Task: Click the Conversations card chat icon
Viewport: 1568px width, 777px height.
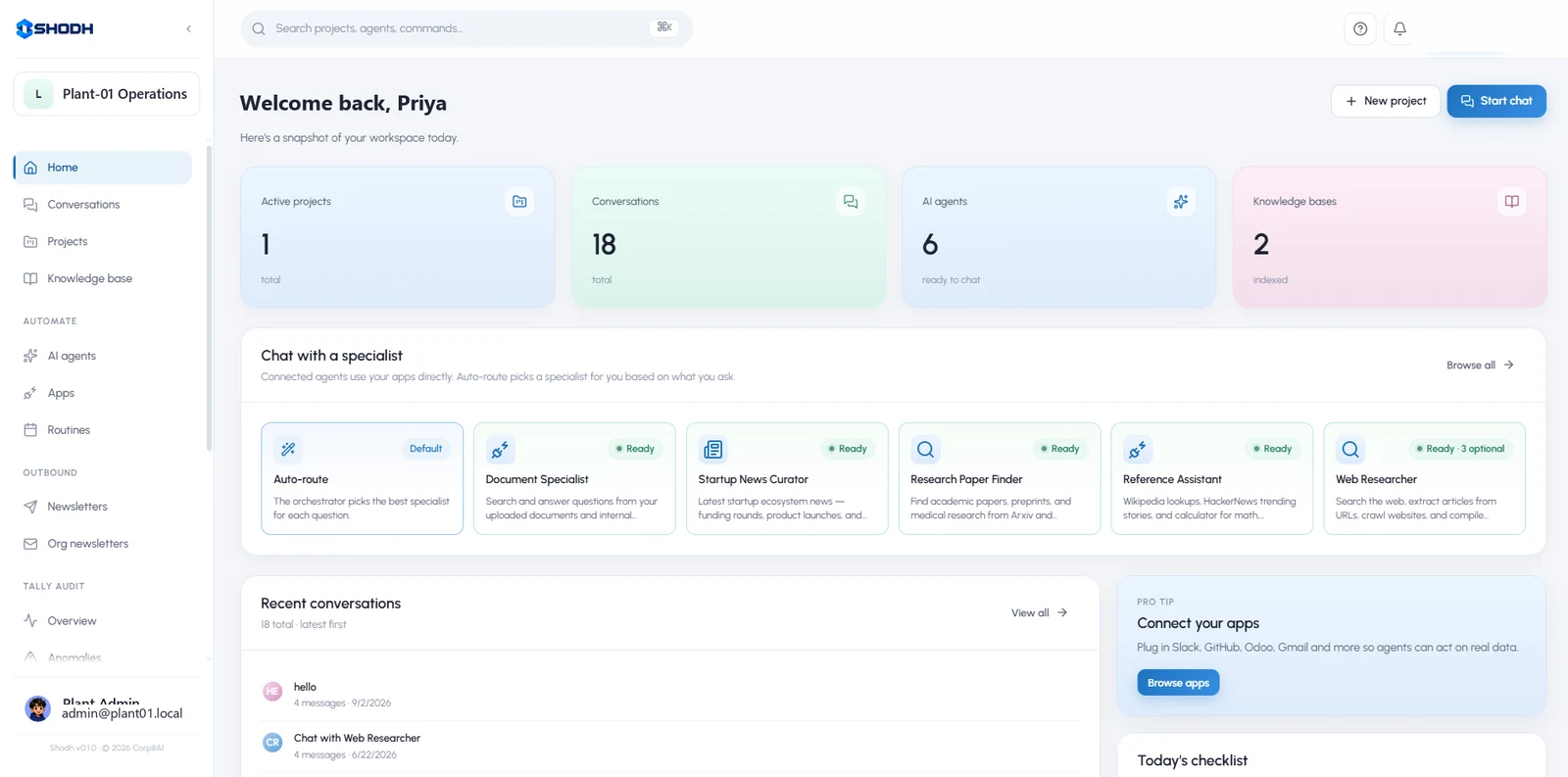Action: coord(851,202)
